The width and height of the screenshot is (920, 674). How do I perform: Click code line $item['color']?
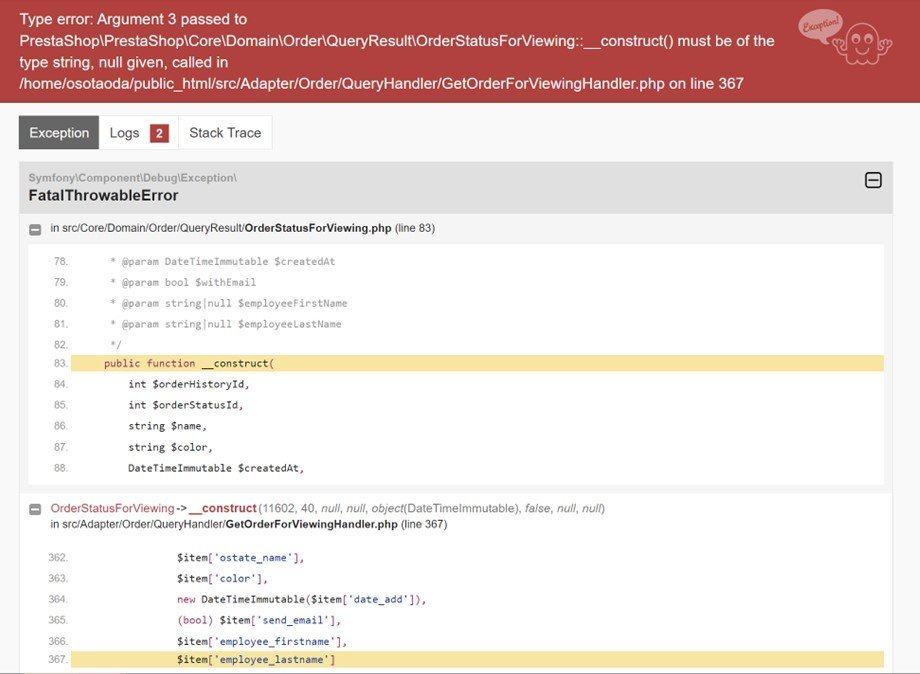tap(222, 578)
